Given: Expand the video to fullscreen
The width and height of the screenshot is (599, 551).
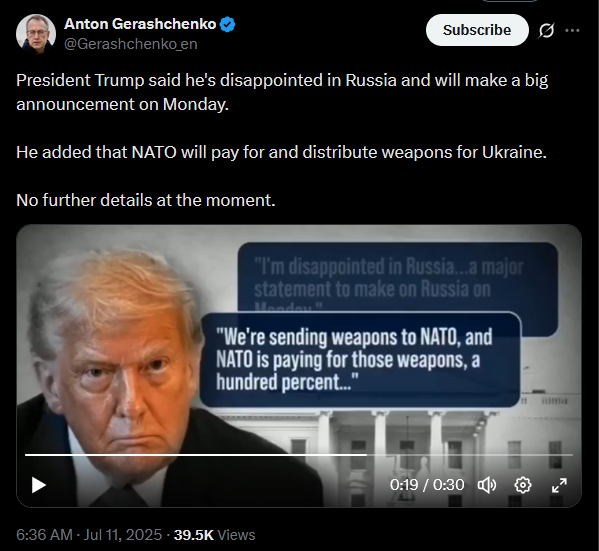Looking at the screenshot, I should click(x=559, y=485).
